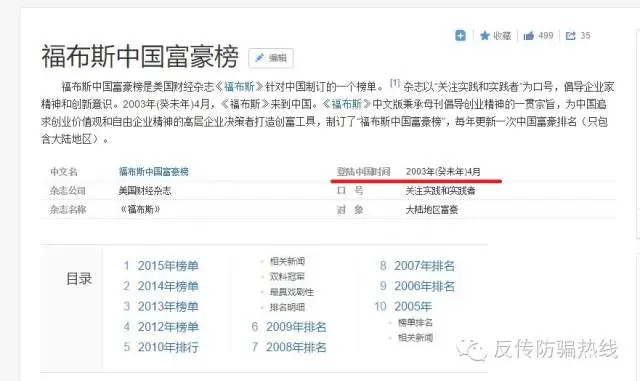Viewport: 640px width, 381px height.
Task: Open 福布斯中国富豪榜 link in info table
Action: (154, 172)
